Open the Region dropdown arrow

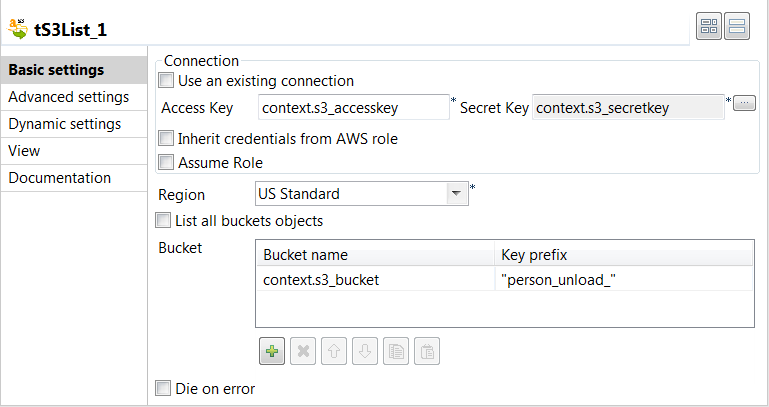tap(457, 194)
